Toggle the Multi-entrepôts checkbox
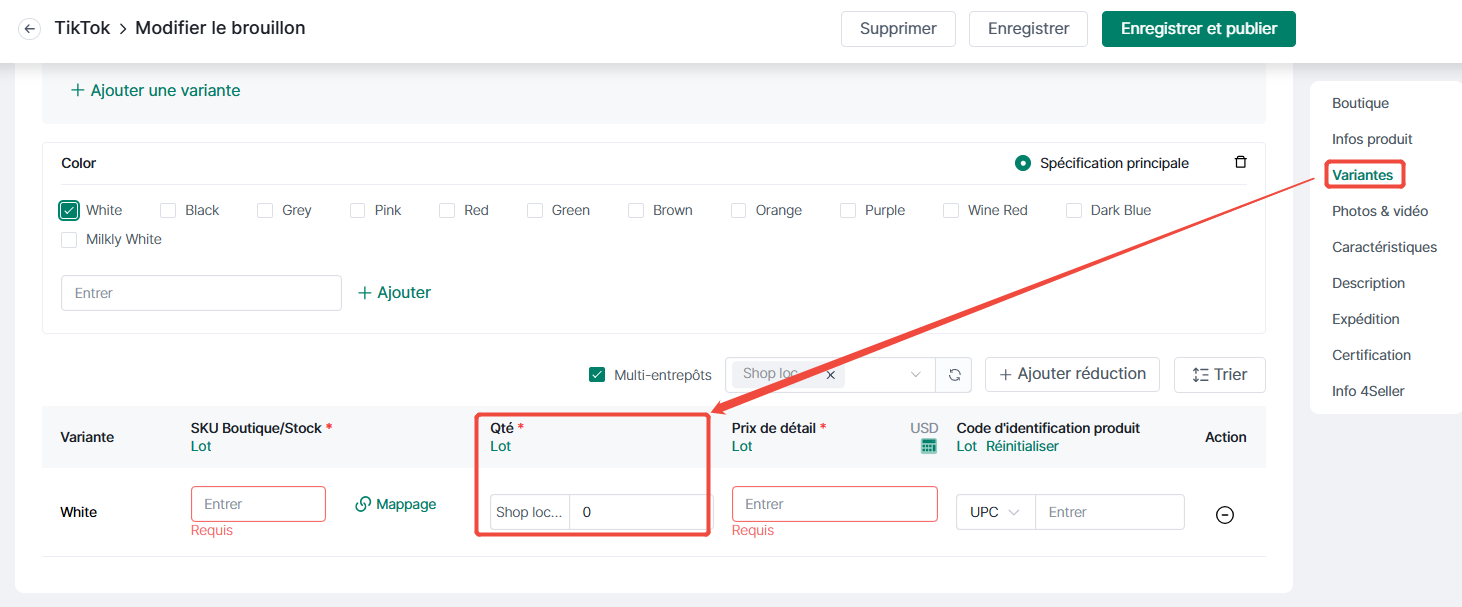This screenshot has width=1462, height=607. (597, 374)
